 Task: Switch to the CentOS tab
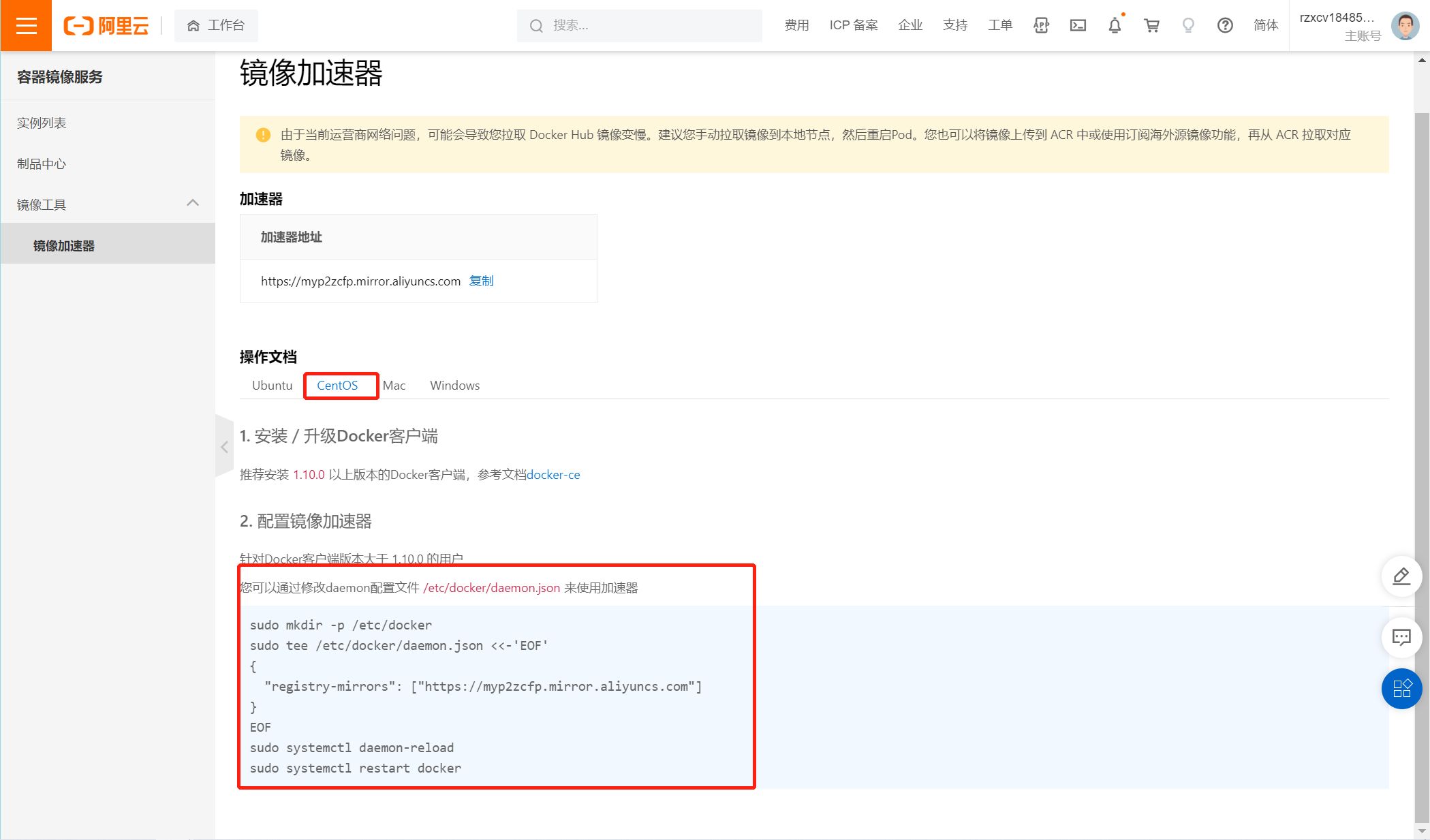click(337, 386)
